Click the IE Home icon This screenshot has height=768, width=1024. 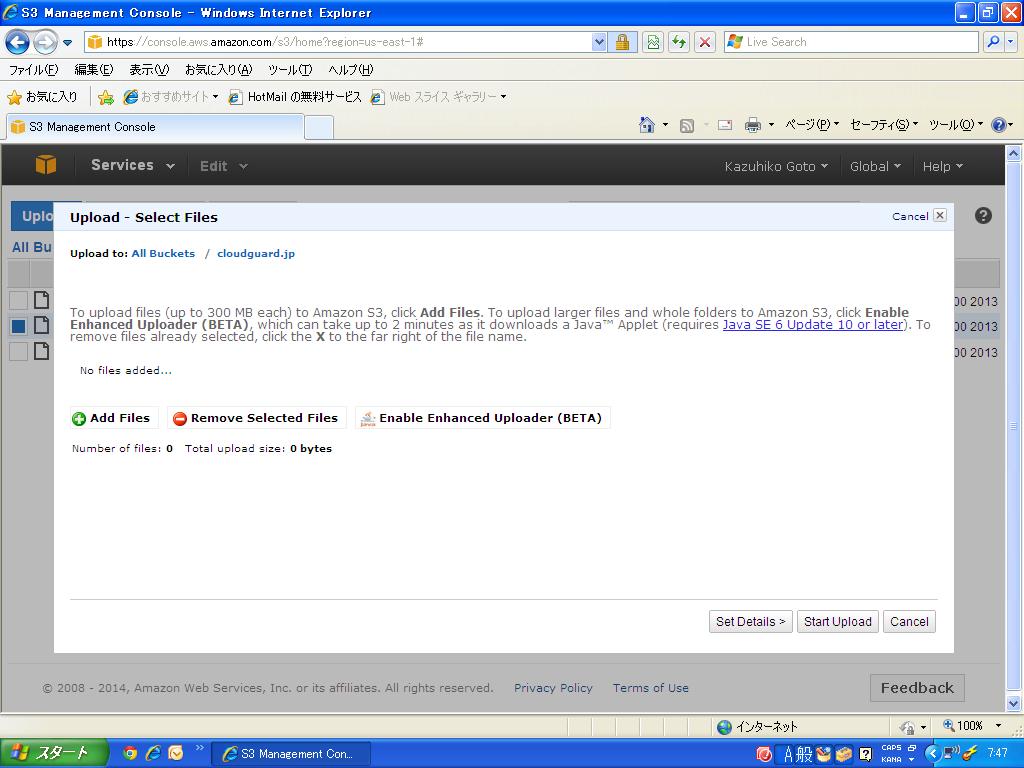[647, 125]
